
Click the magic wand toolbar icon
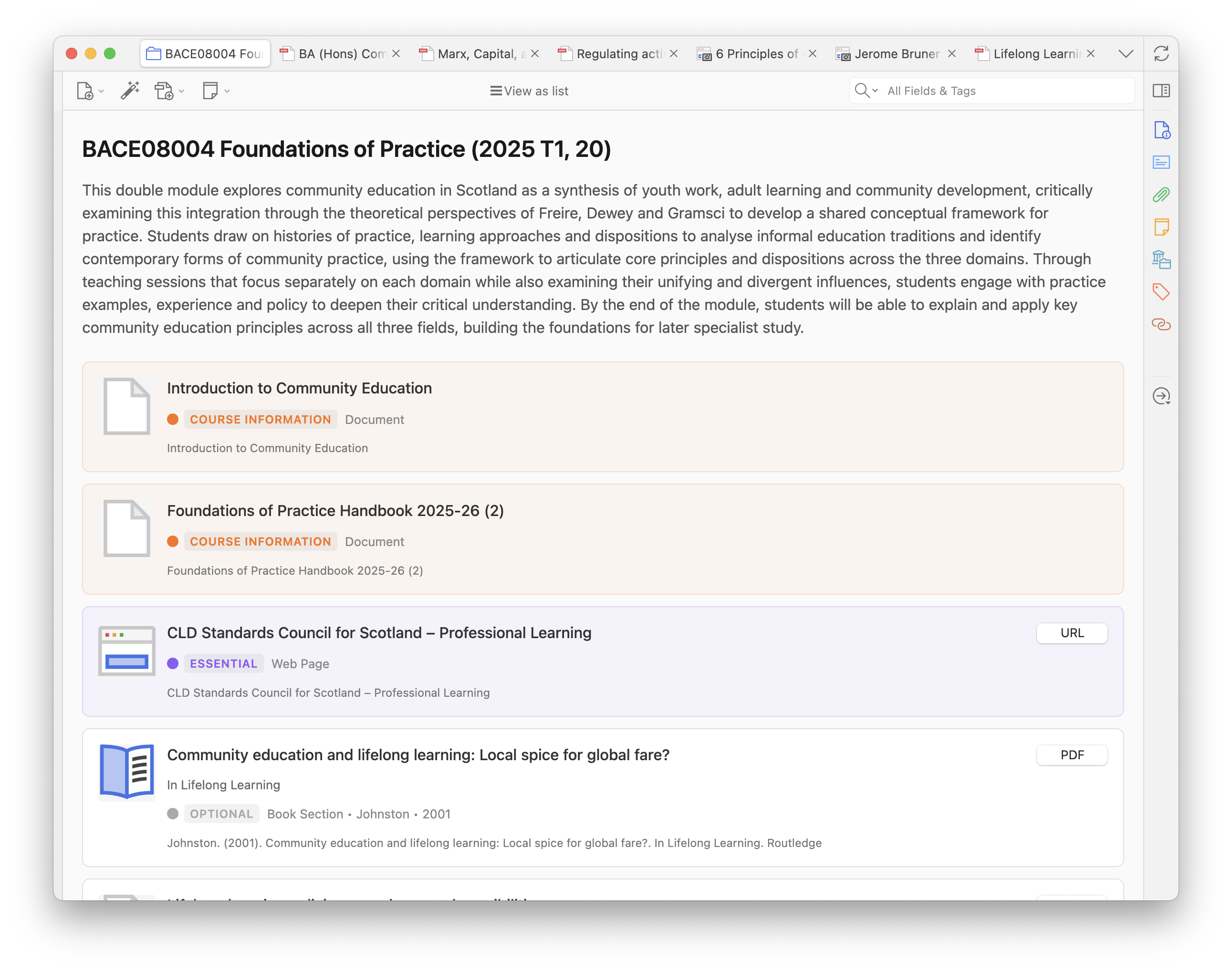coord(130,91)
